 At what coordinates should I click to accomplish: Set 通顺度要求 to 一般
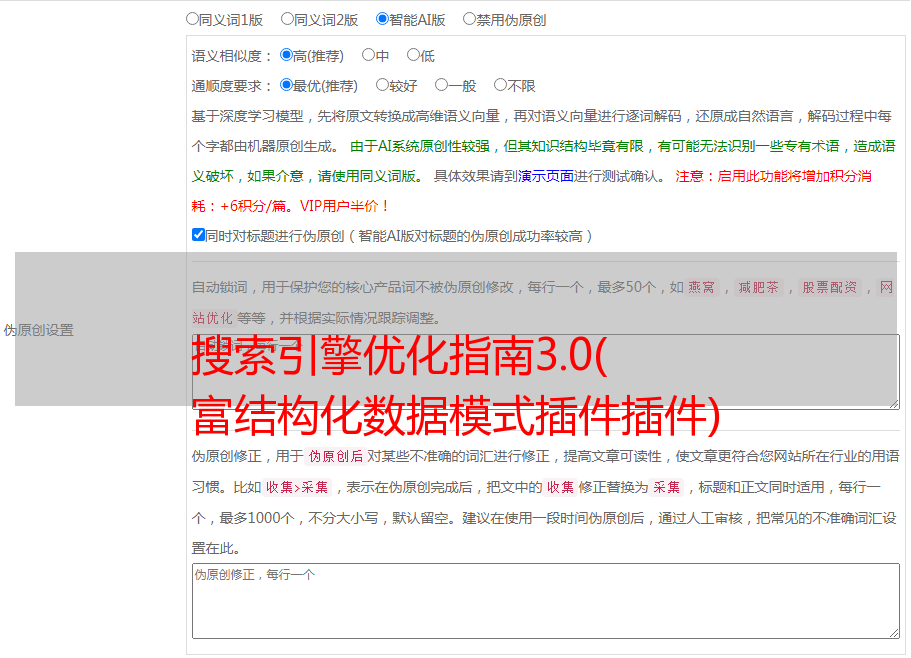tap(442, 85)
